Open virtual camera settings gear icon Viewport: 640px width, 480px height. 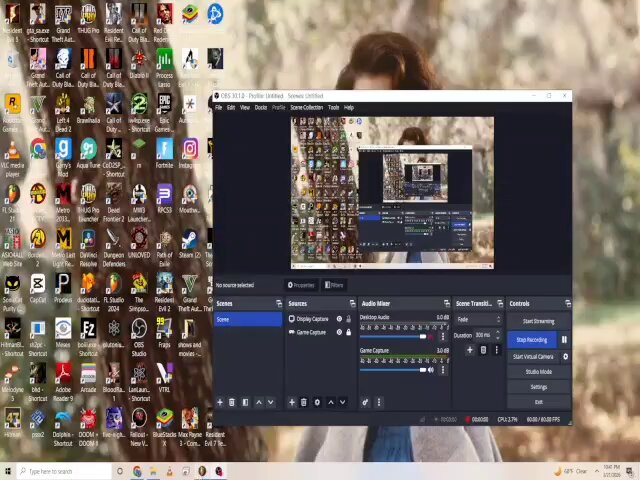point(565,356)
